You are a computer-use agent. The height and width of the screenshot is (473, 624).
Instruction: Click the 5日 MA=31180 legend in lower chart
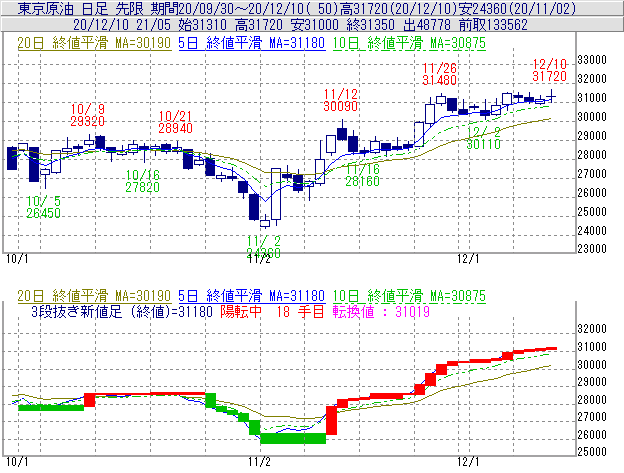pos(252,296)
